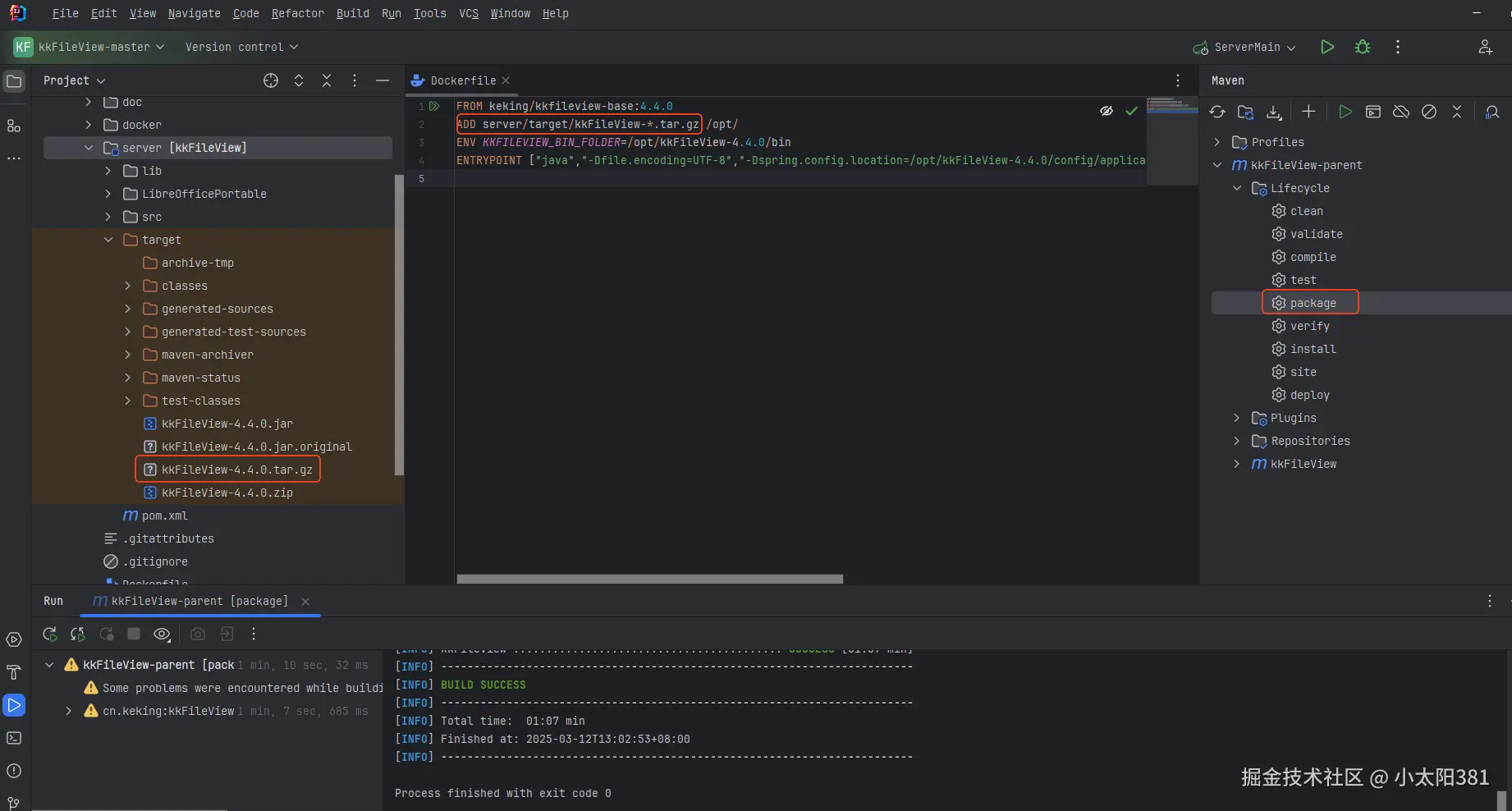Debug ServerMain with the bug icon
This screenshot has width=1512, height=811.
click(1363, 47)
